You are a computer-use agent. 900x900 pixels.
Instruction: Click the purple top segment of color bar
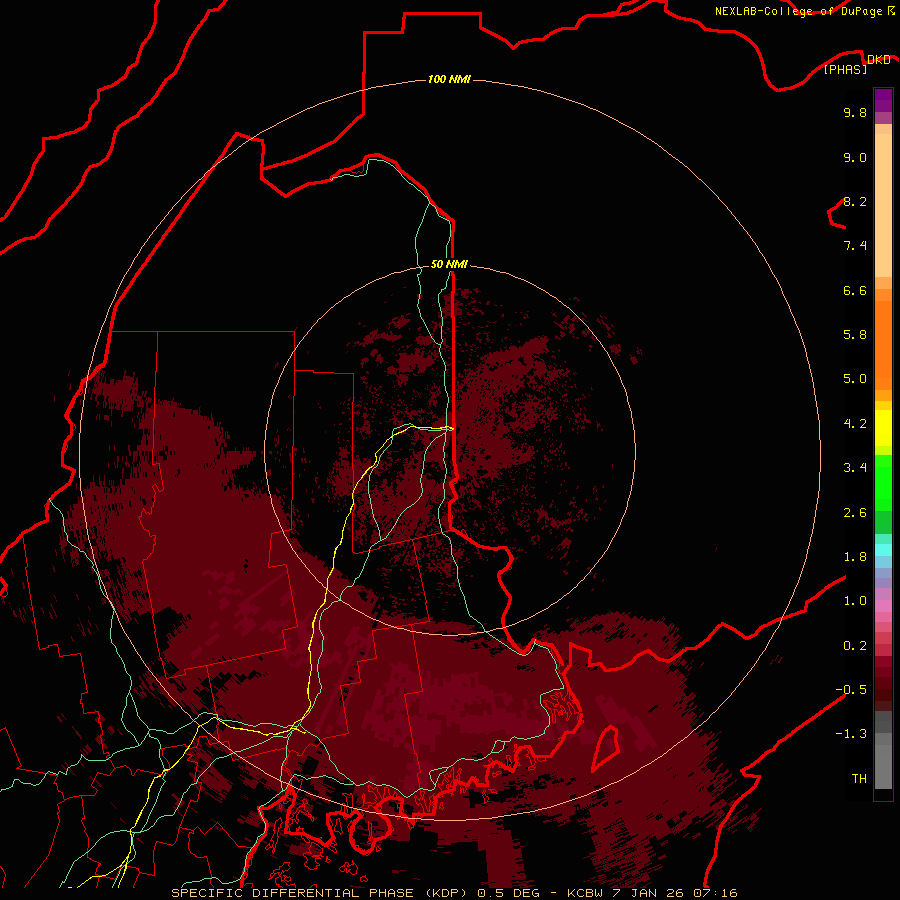coord(883,101)
